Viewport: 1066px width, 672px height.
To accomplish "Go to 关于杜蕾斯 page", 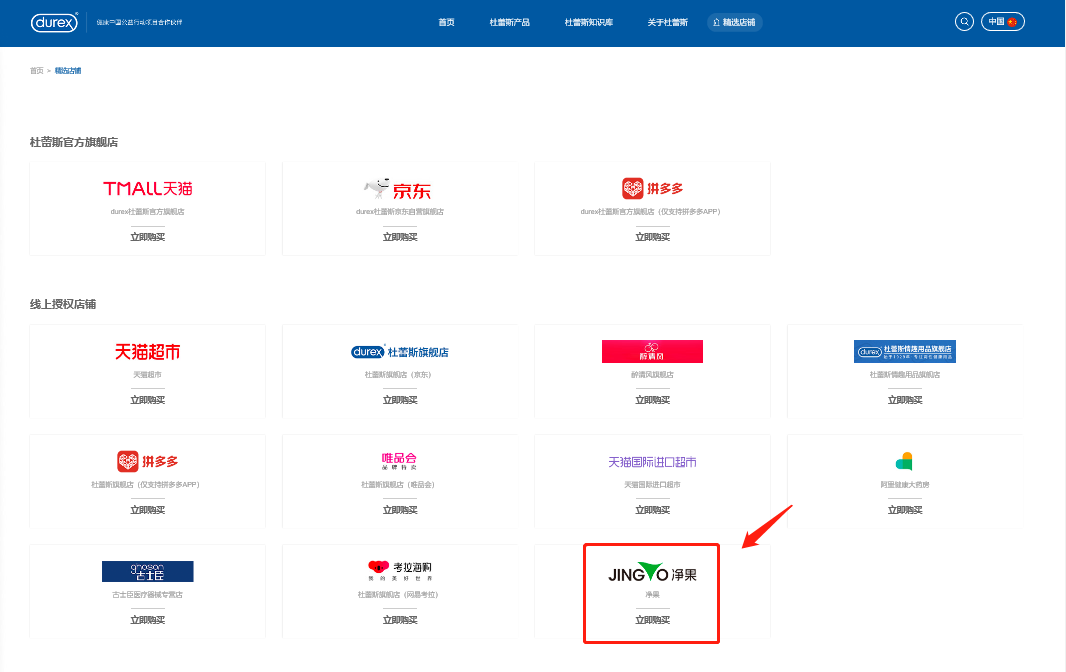I will click(x=667, y=22).
